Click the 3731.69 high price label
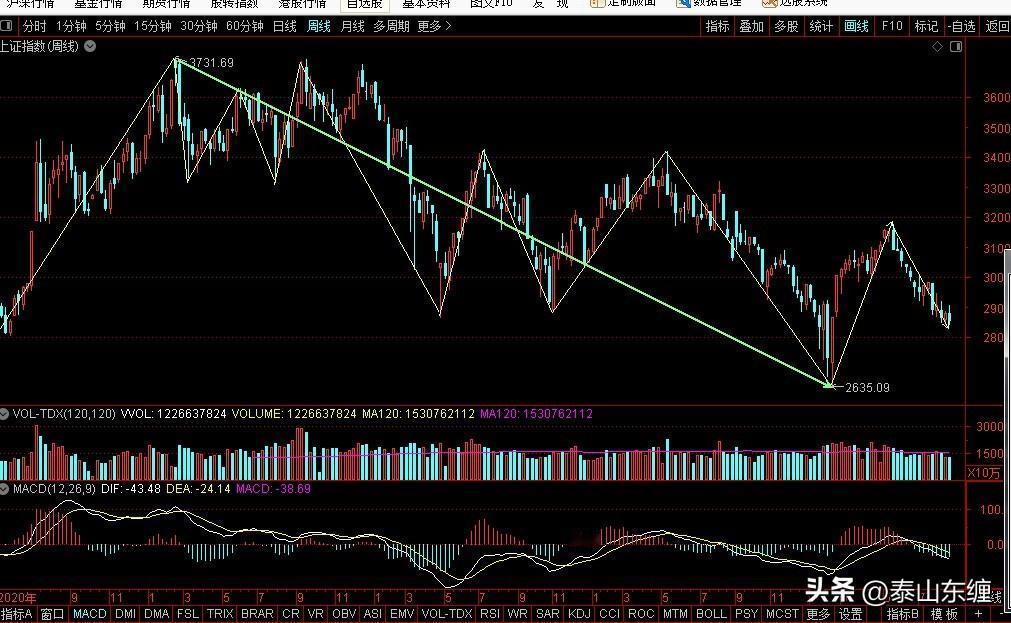The width and height of the screenshot is (1011, 623). (211, 63)
